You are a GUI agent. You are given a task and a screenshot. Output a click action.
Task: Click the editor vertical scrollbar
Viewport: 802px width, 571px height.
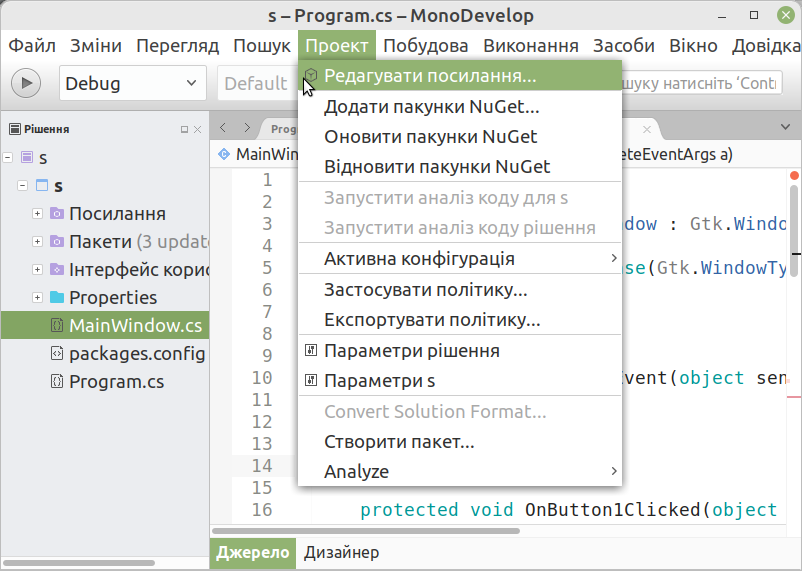pyautogui.click(x=794, y=230)
